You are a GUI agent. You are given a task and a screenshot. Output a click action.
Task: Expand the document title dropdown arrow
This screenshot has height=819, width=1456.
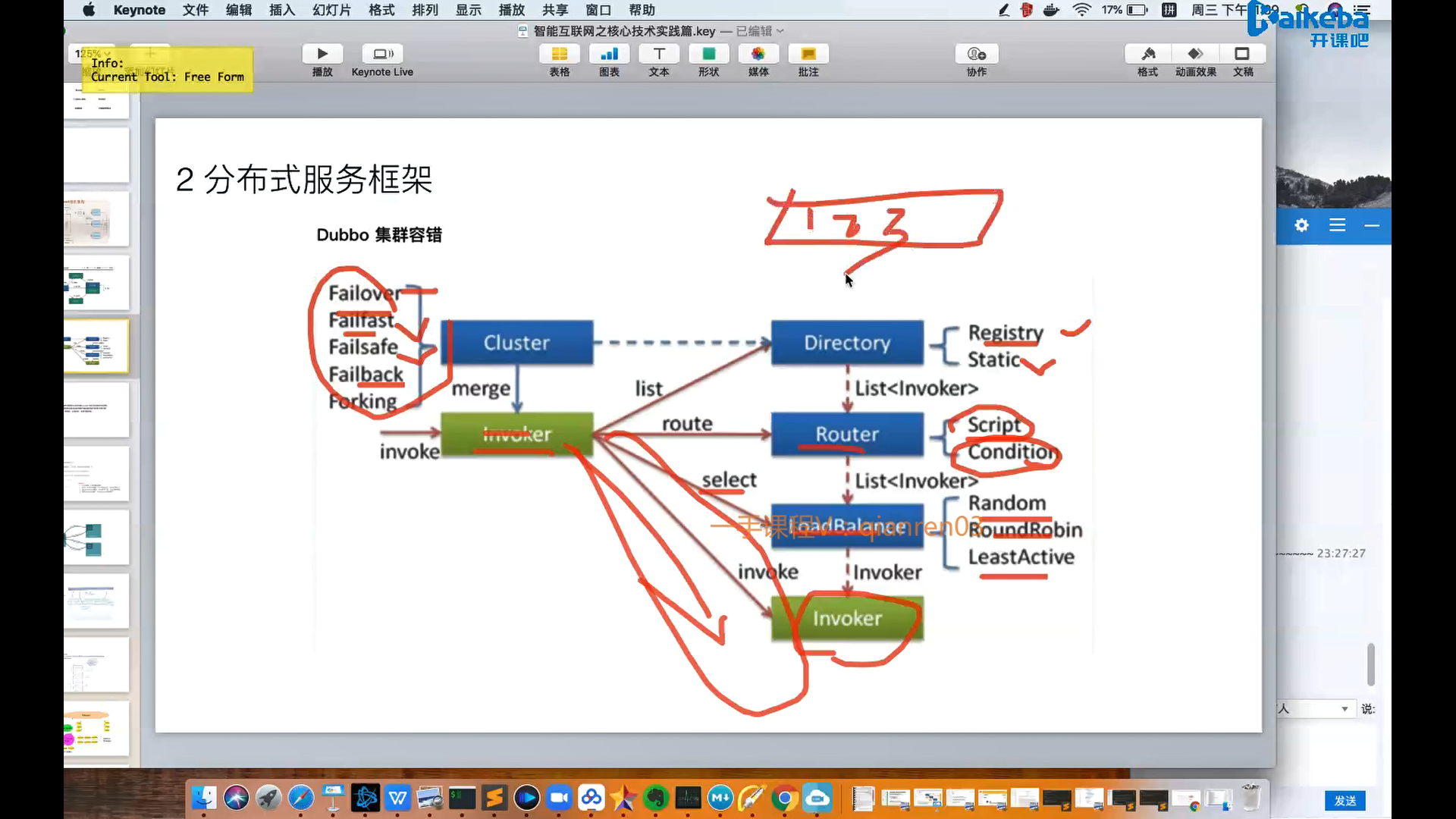pyautogui.click(x=780, y=31)
